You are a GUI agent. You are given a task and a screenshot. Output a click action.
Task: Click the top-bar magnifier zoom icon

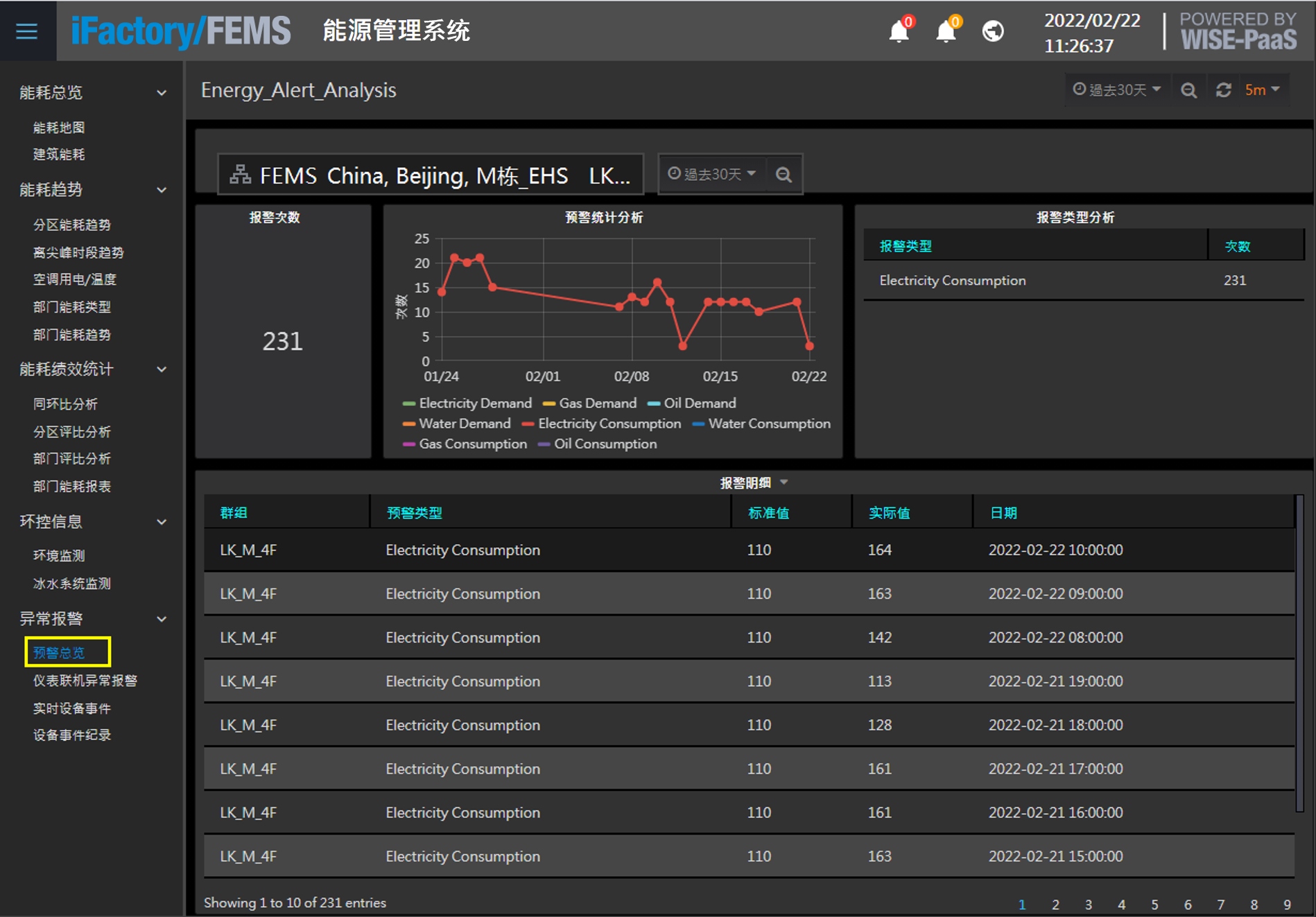click(x=1188, y=90)
